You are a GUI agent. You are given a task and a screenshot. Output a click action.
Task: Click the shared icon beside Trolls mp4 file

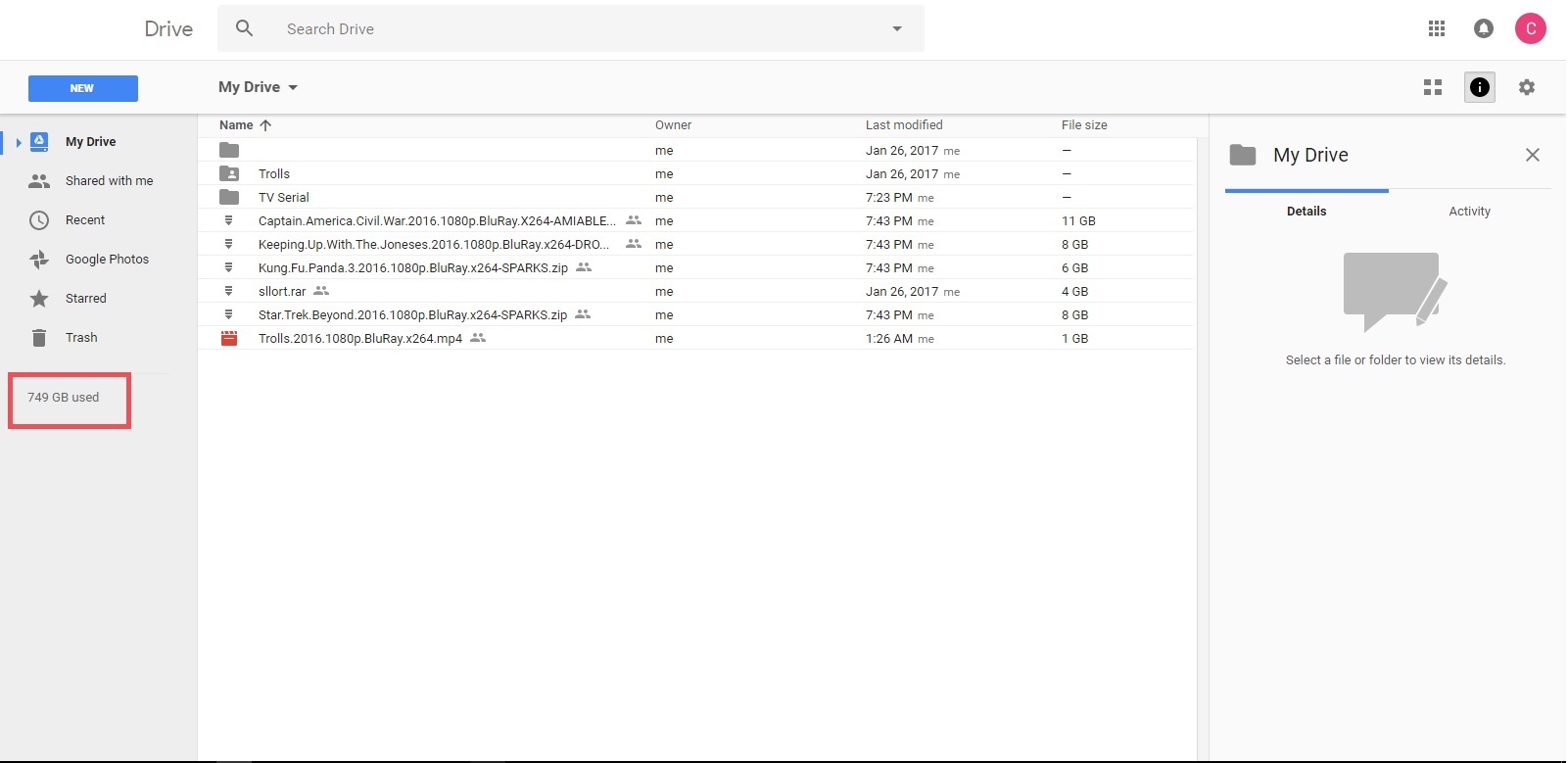[478, 337]
